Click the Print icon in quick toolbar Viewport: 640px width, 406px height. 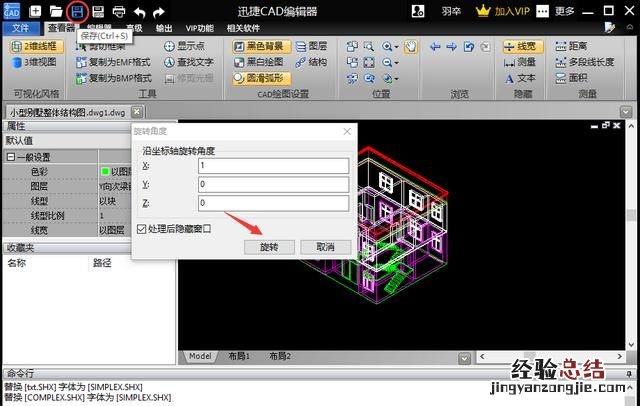[x=119, y=11]
